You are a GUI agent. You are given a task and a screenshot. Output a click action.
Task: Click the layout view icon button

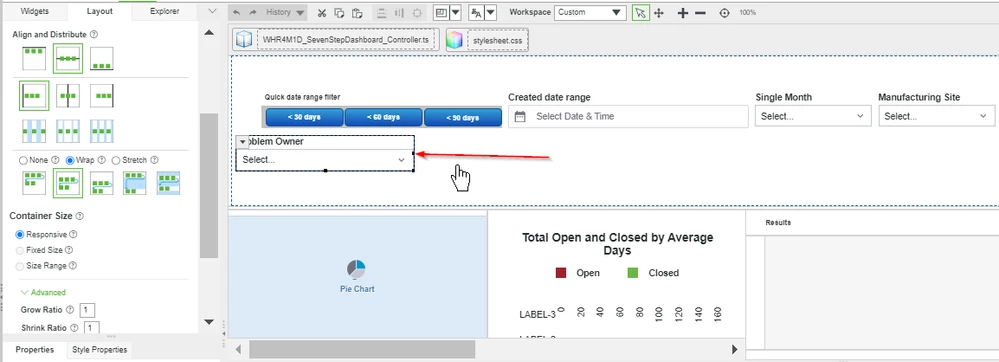click(441, 12)
